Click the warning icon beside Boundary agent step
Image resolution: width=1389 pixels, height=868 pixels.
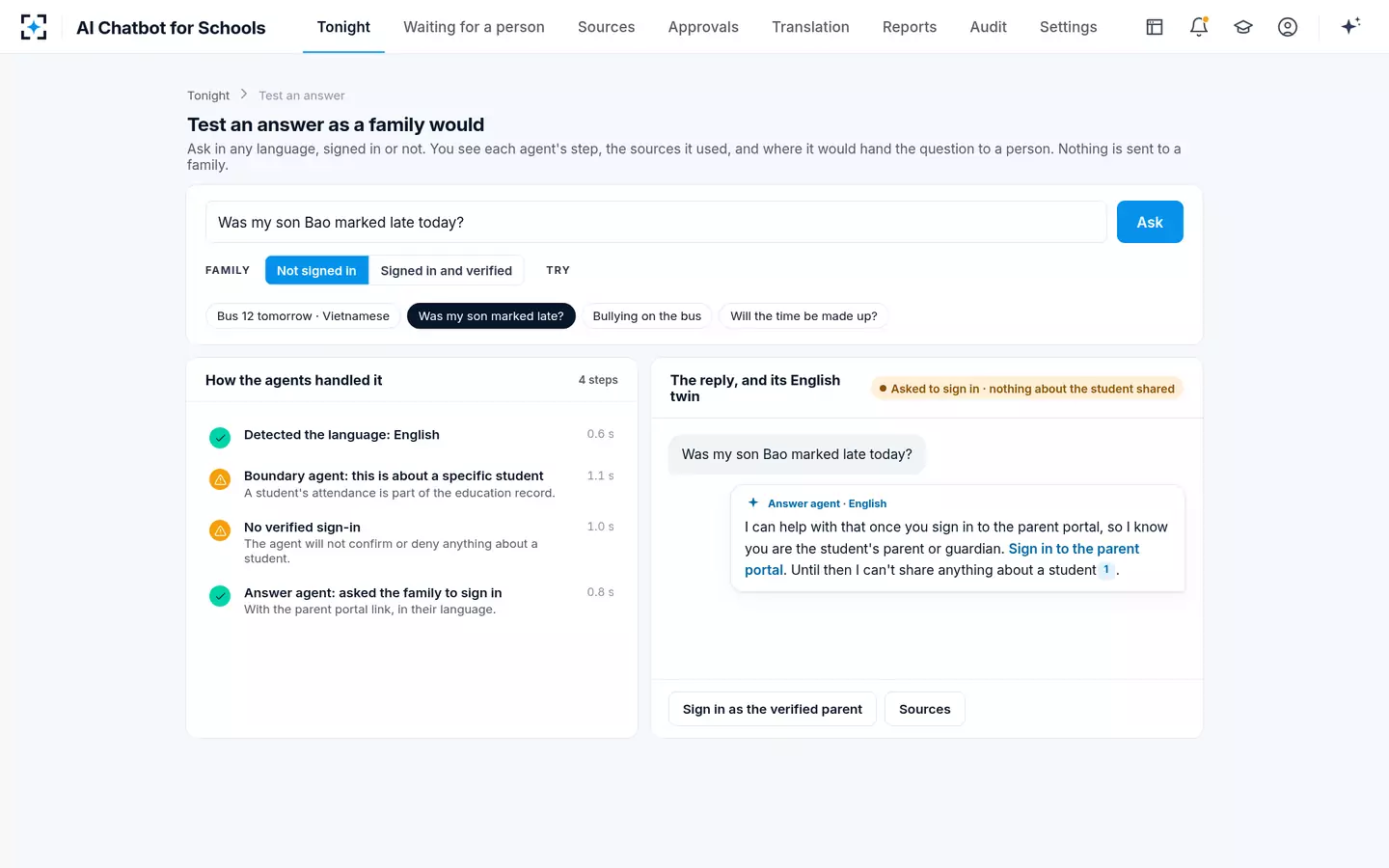click(x=220, y=479)
